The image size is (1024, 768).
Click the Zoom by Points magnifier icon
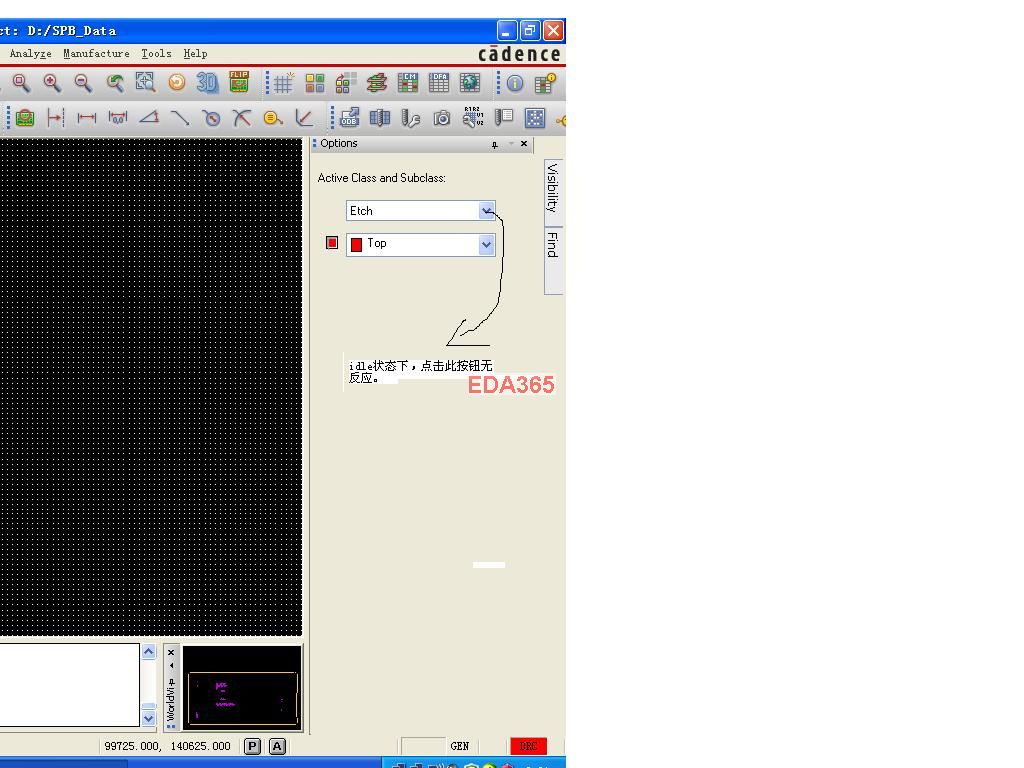pyautogui.click(x=22, y=82)
